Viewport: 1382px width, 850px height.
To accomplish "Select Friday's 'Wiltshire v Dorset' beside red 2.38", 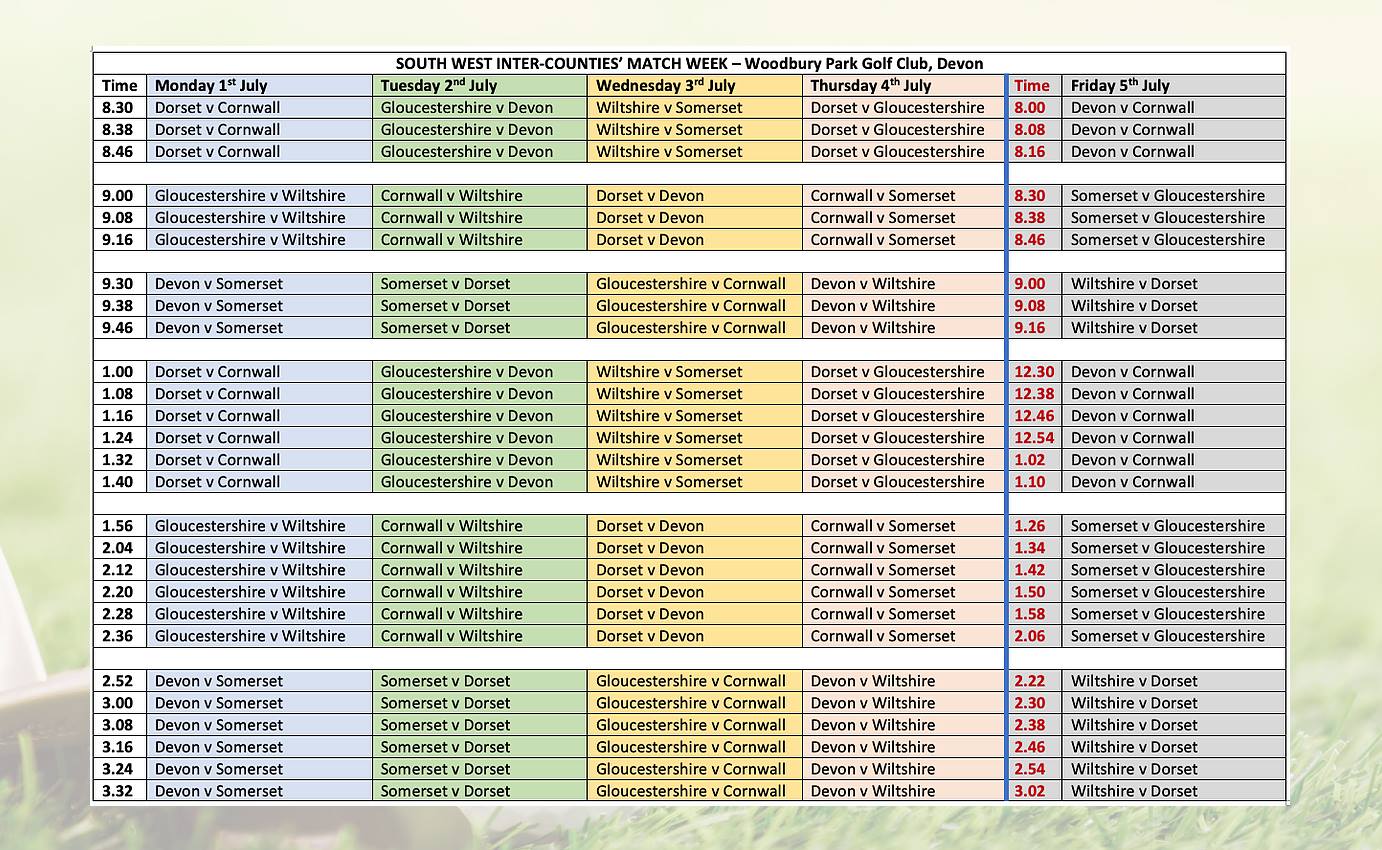I will tap(1174, 724).
